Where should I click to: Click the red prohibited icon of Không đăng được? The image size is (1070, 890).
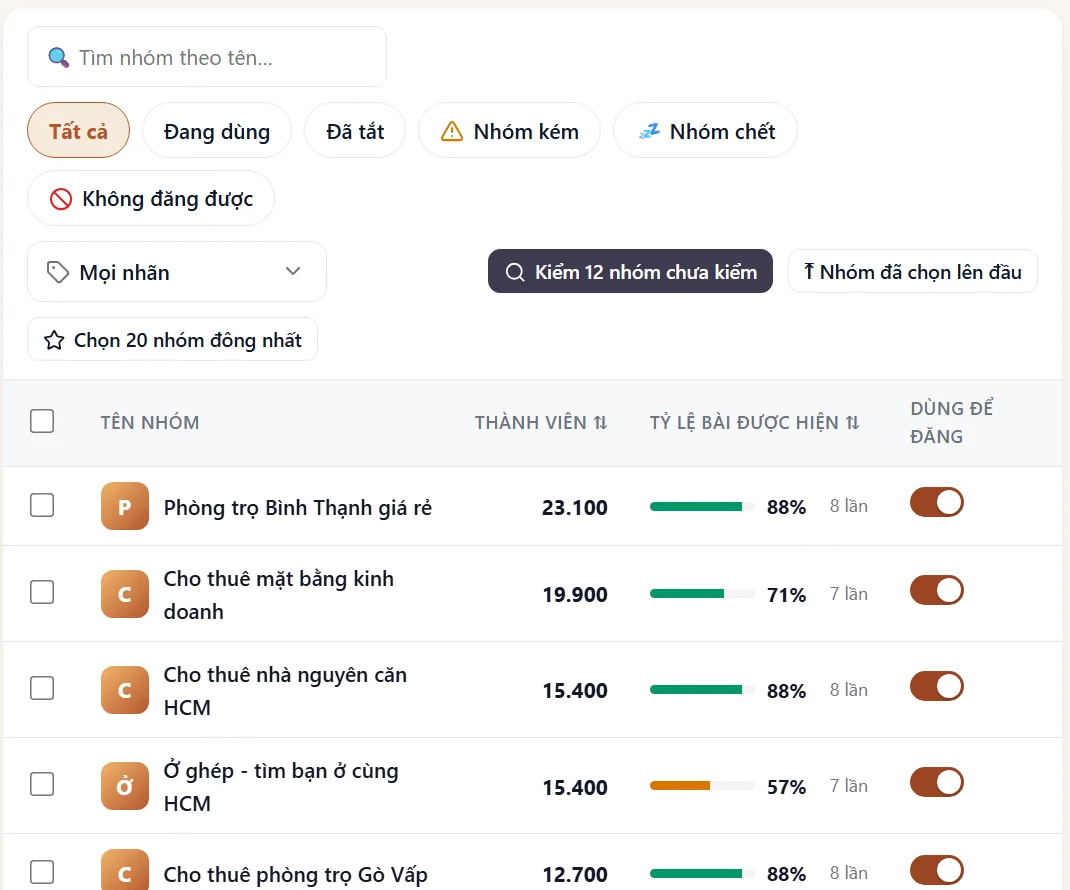tap(61, 199)
